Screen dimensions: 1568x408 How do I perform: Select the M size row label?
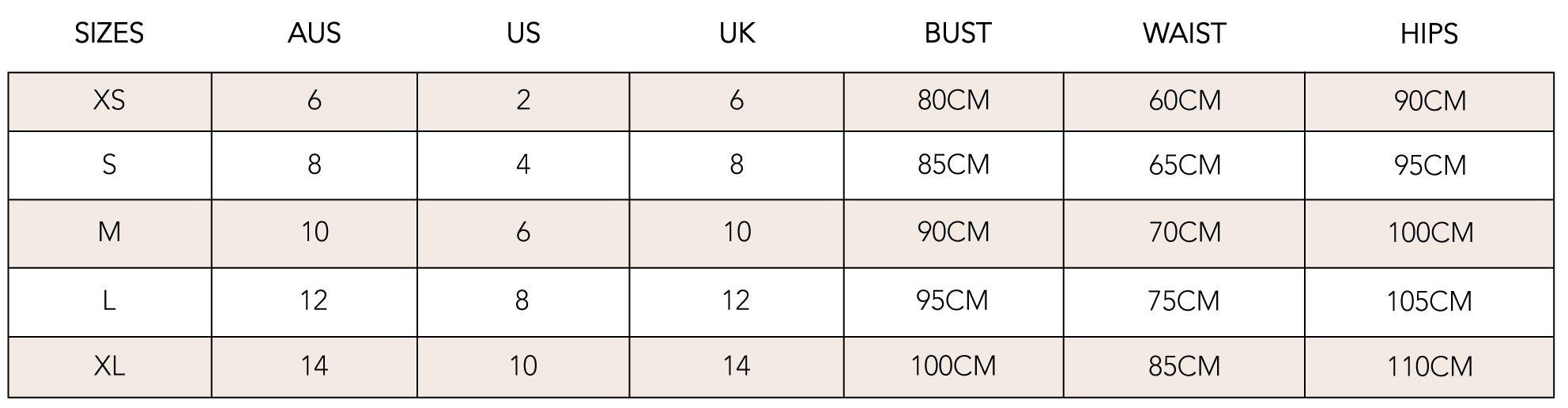click(x=109, y=232)
